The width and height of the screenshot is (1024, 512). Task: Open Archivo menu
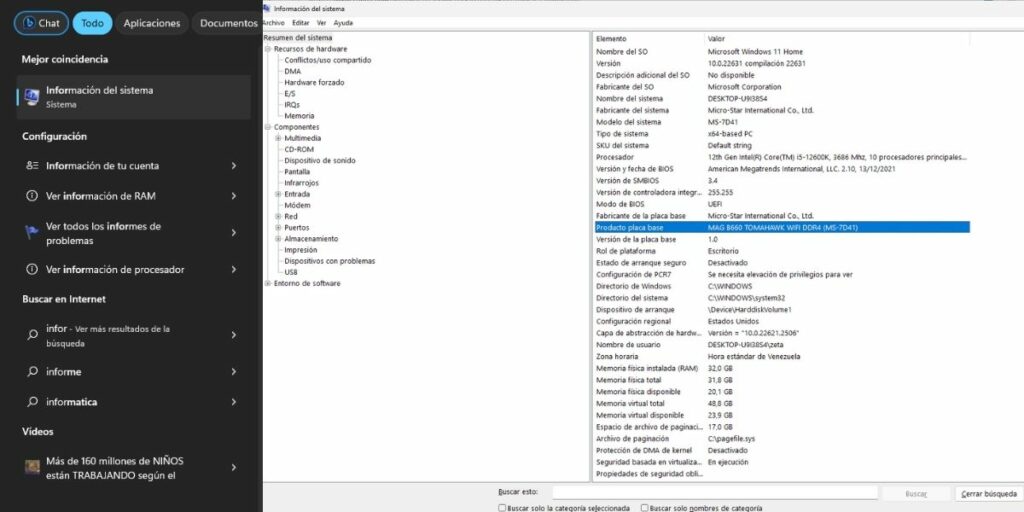point(274,23)
